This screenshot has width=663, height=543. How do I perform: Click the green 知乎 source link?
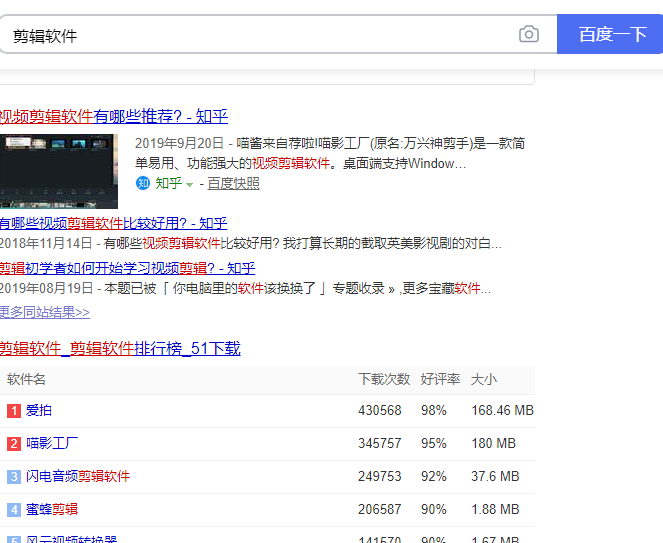point(169,184)
